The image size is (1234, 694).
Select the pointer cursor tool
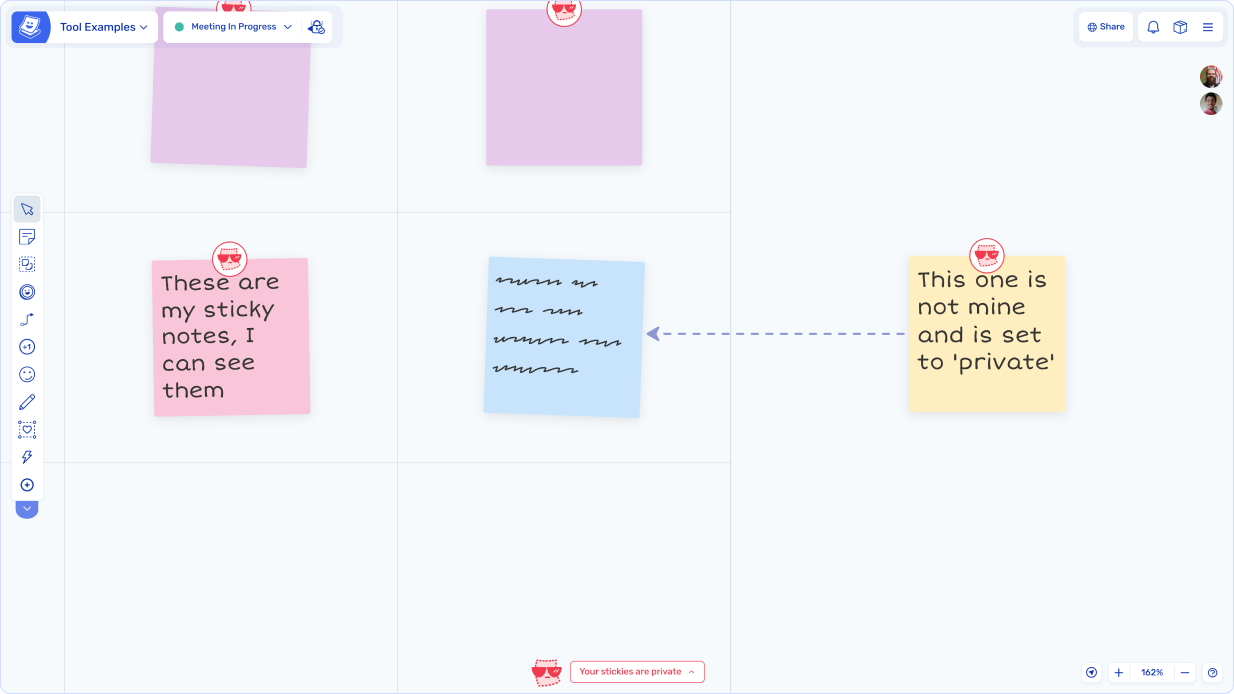coord(27,209)
